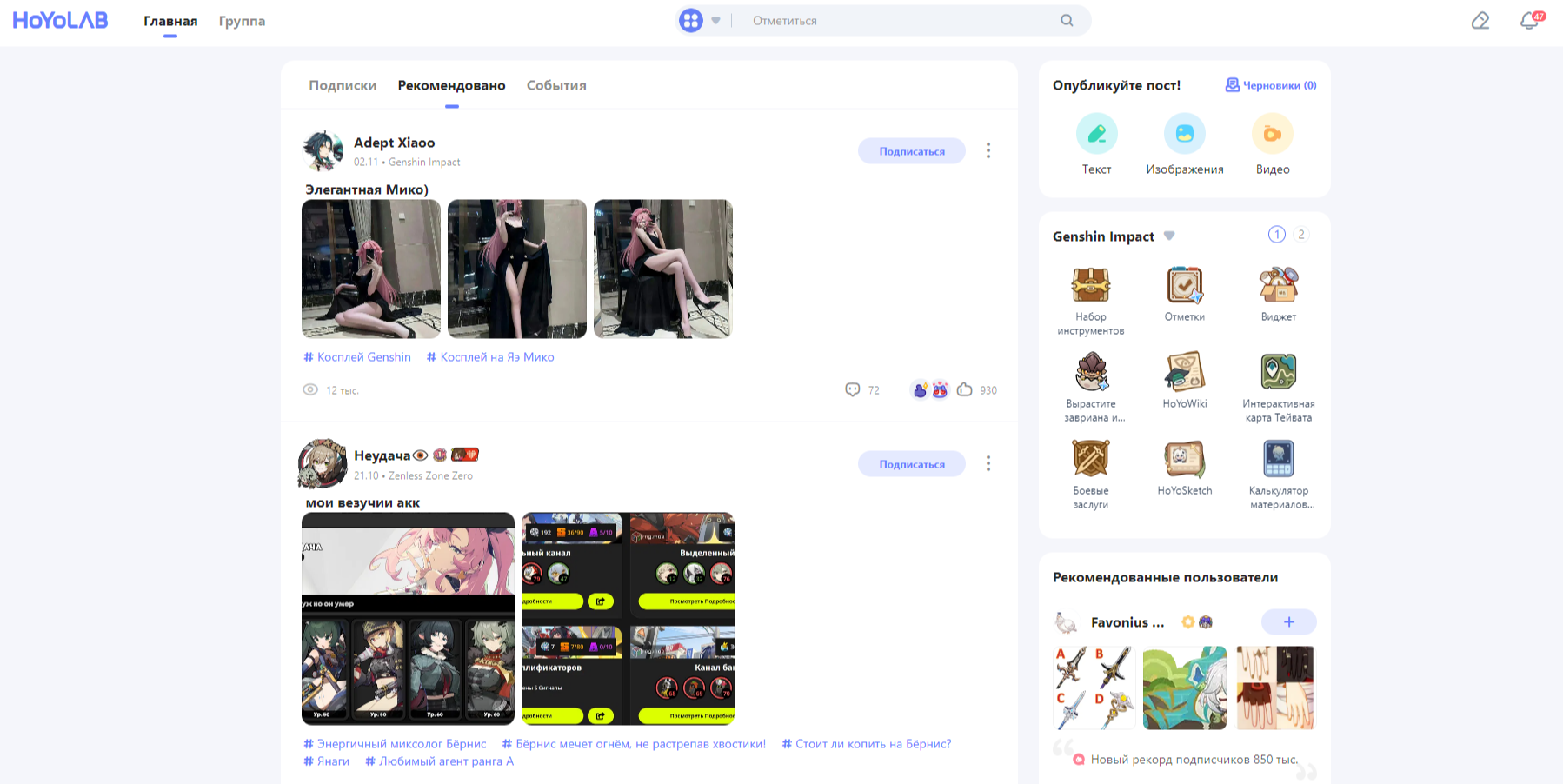
Task: Open the notifications bell
Action: (x=1529, y=21)
